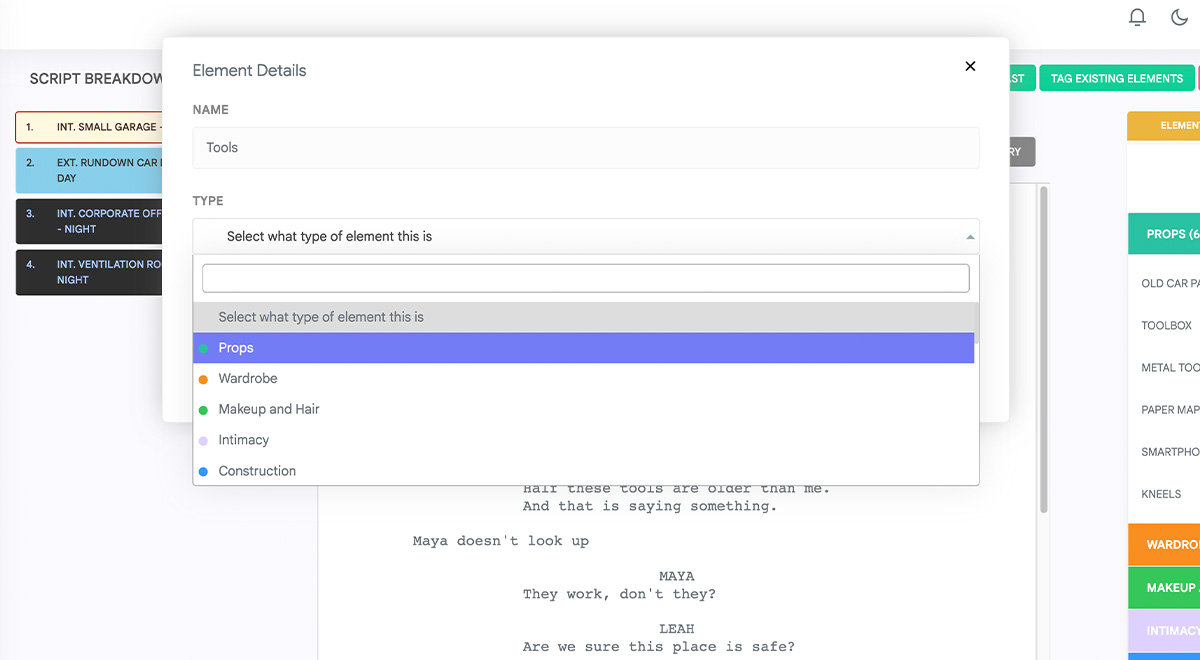1200x660 pixels.
Task: Toggle dark mode moon icon
Action: (x=1179, y=17)
